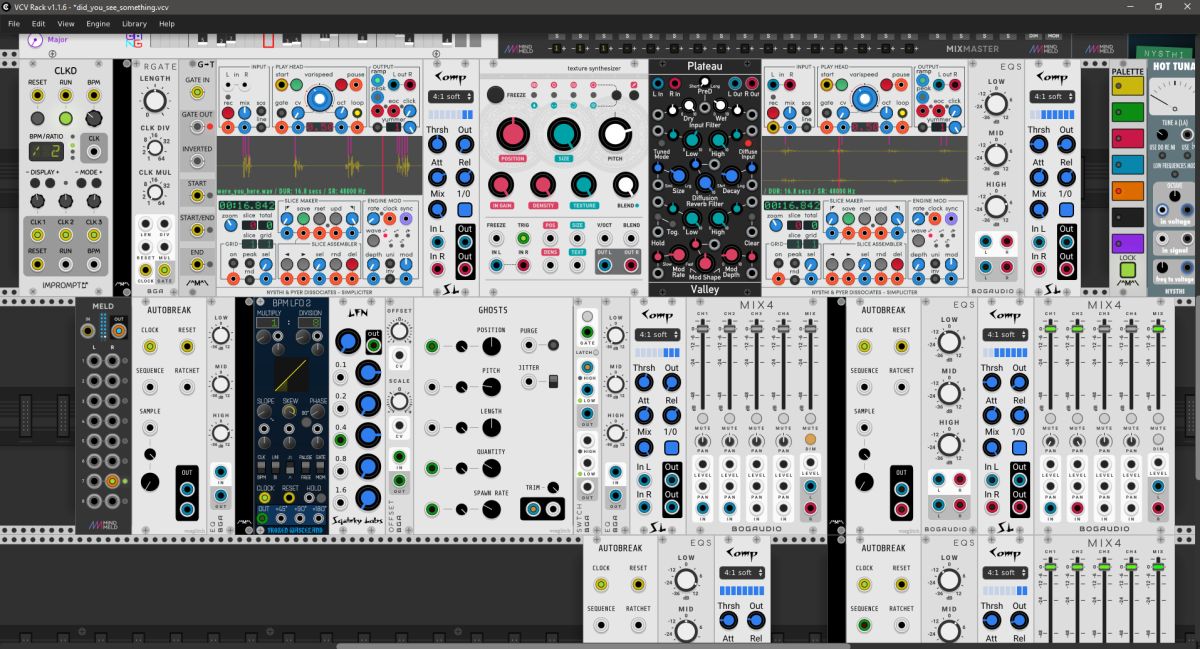
Task: Click the INVERTED jack on G→T
Action: (197, 161)
